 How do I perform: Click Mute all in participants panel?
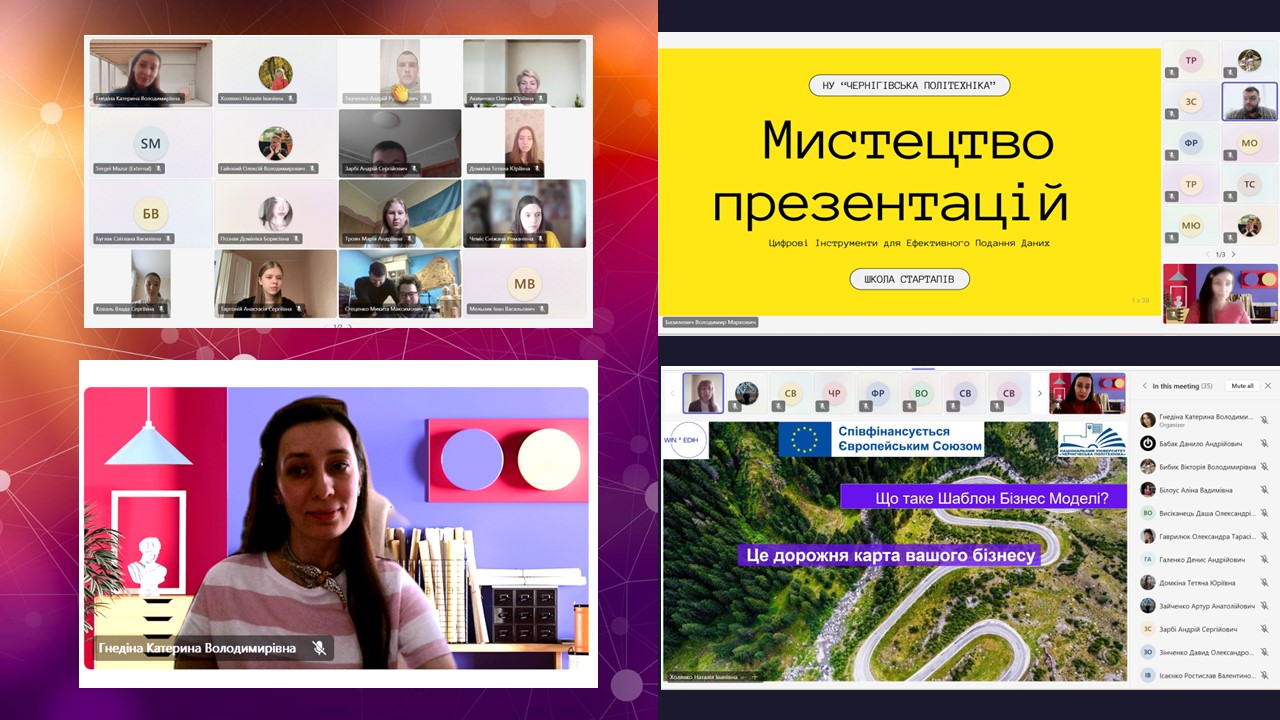1242,385
